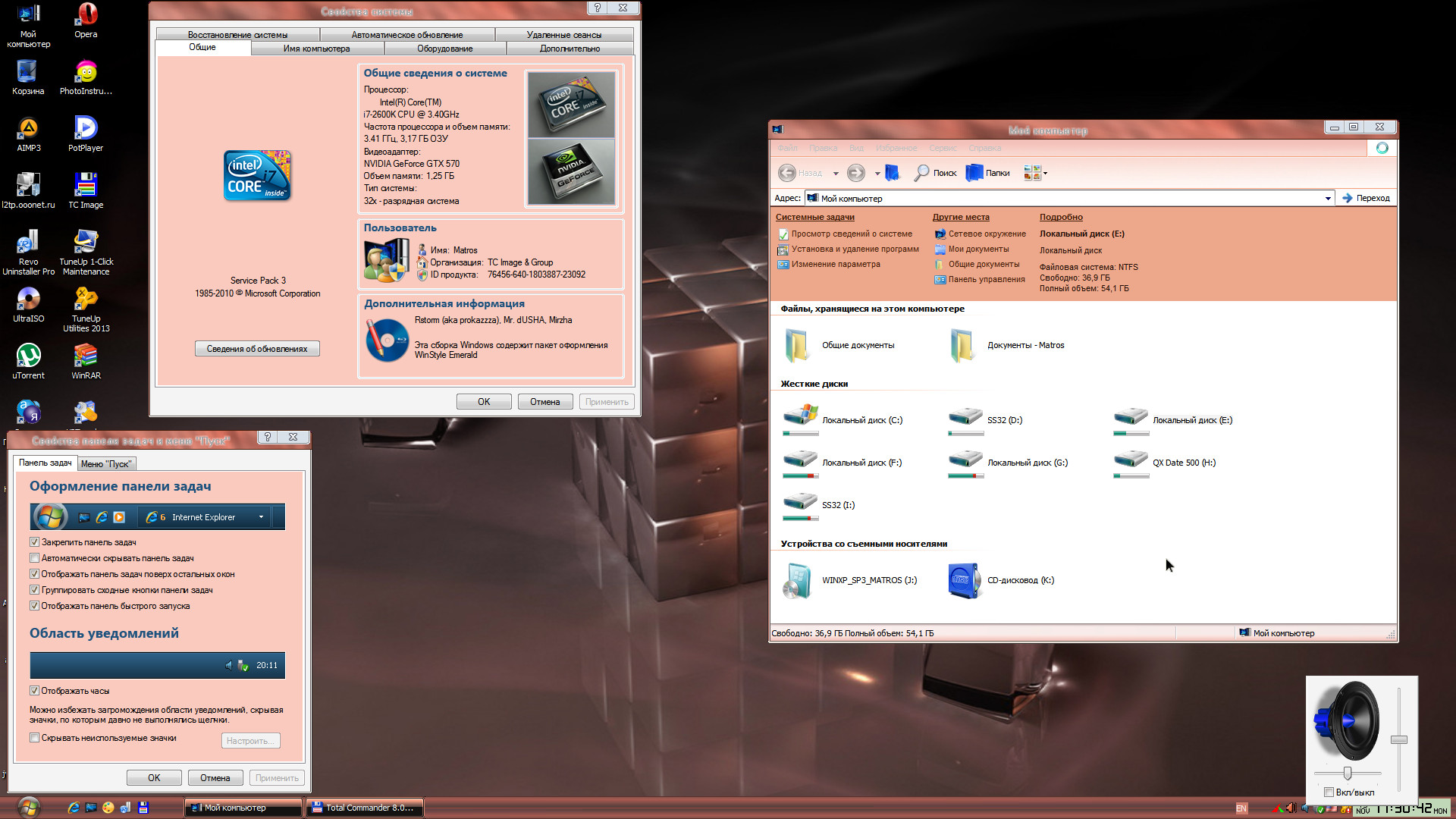Launch uTorrent from the desktop
This screenshot has width=1456, height=819.
click(29, 362)
